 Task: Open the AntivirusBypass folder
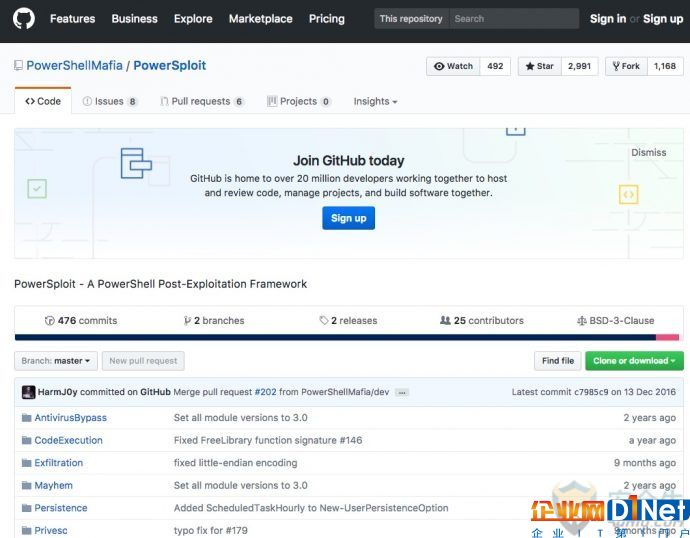tap(70, 418)
